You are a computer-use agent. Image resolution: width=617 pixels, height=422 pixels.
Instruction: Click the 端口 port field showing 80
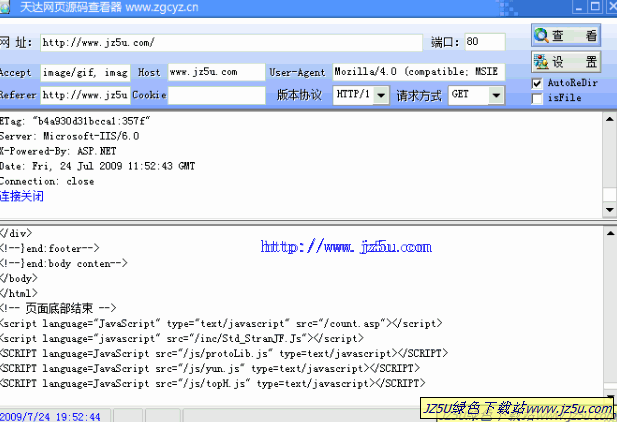tap(485, 42)
